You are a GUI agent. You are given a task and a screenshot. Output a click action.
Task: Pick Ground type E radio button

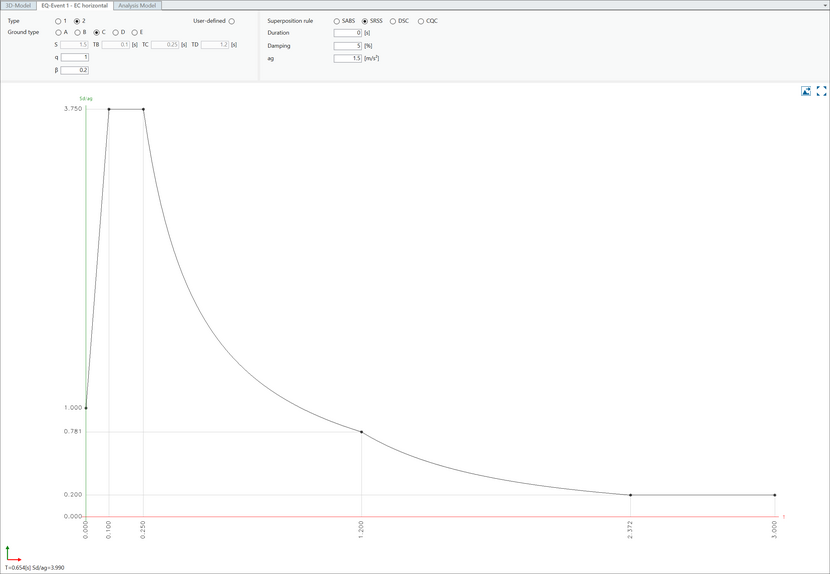(x=134, y=33)
